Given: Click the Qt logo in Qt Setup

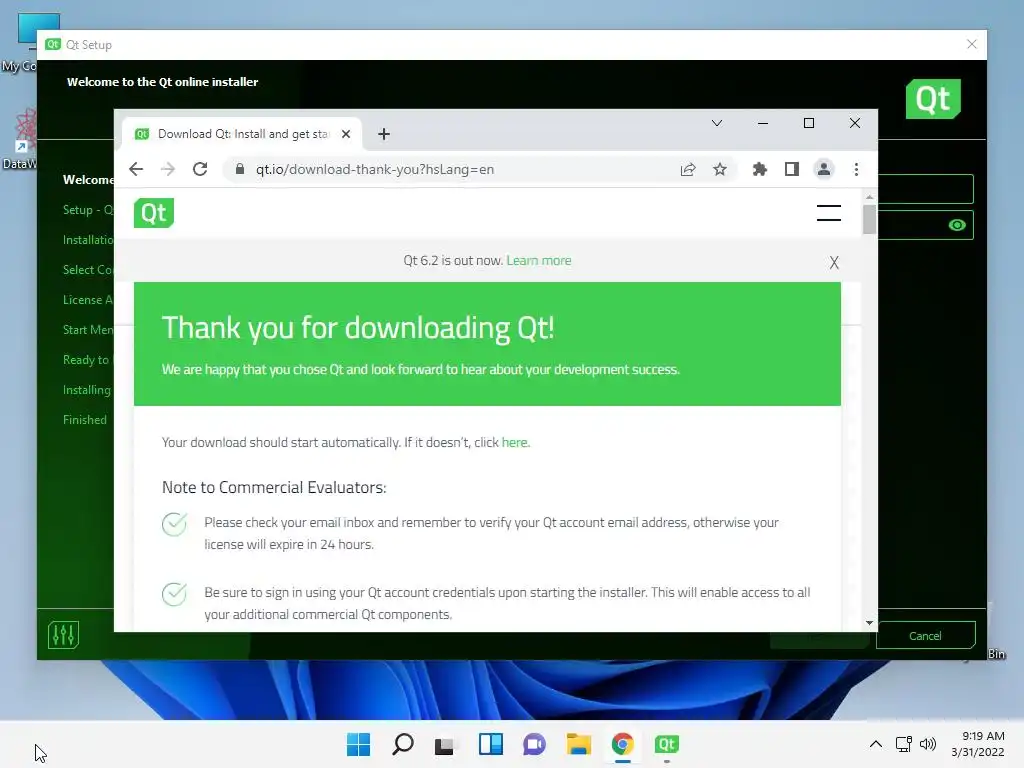Looking at the screenshot, I should (x=933, y=99).
